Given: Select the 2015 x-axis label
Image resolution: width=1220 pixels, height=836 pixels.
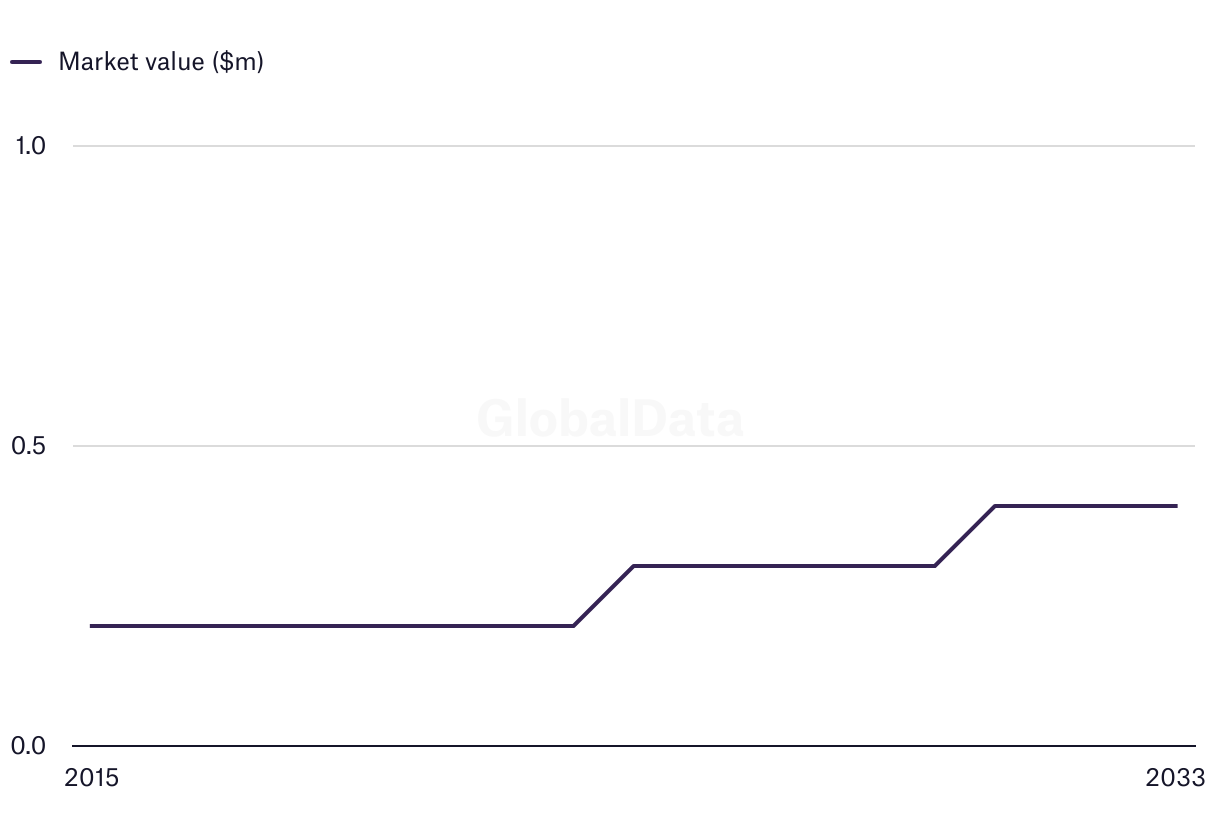Looking at the screenshot, I should pyautogui.click(x=91, y=778).
